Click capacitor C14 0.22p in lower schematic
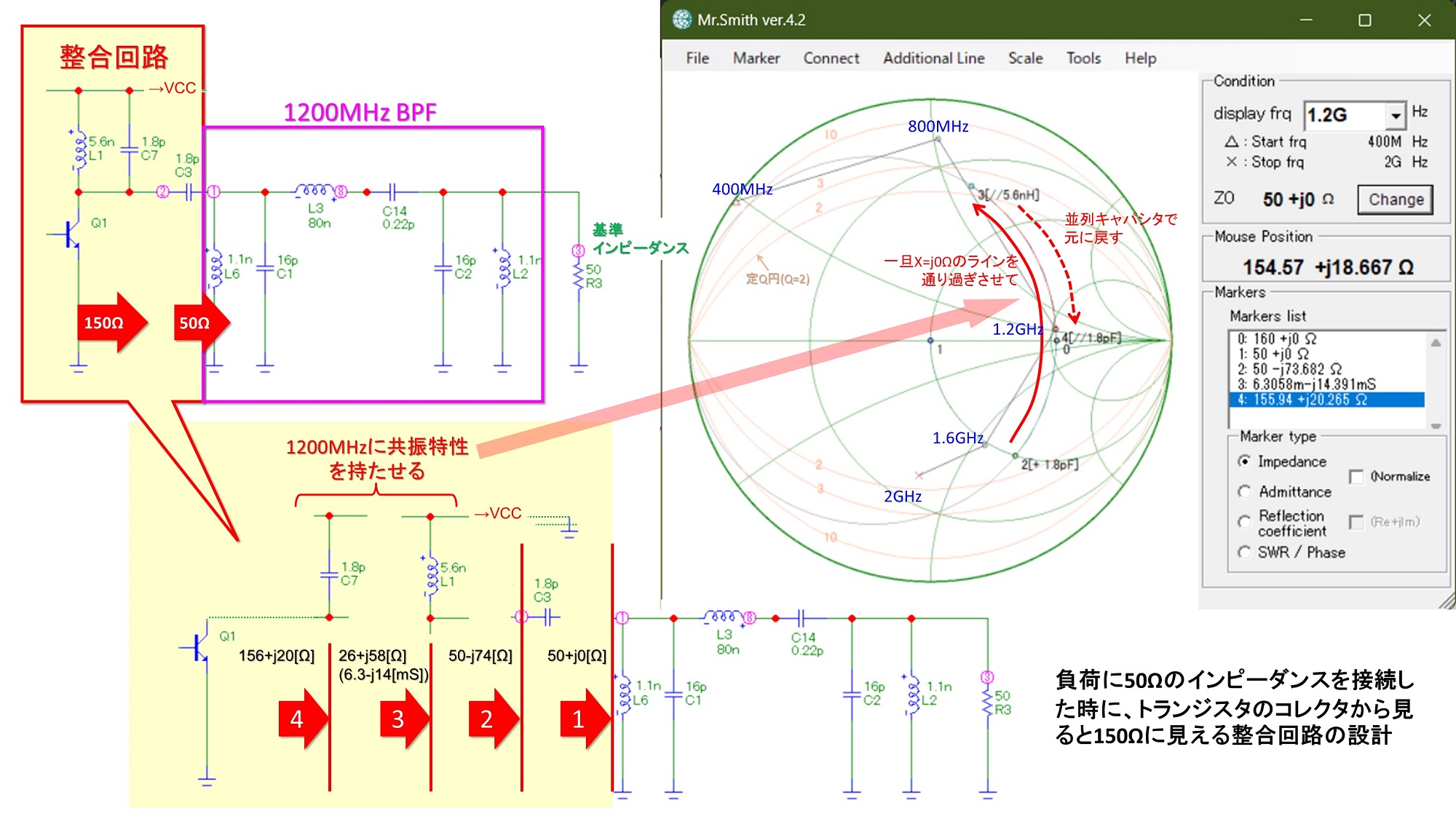The width and height of the screenshot is (1456, 819). click(x=801, y=618)
